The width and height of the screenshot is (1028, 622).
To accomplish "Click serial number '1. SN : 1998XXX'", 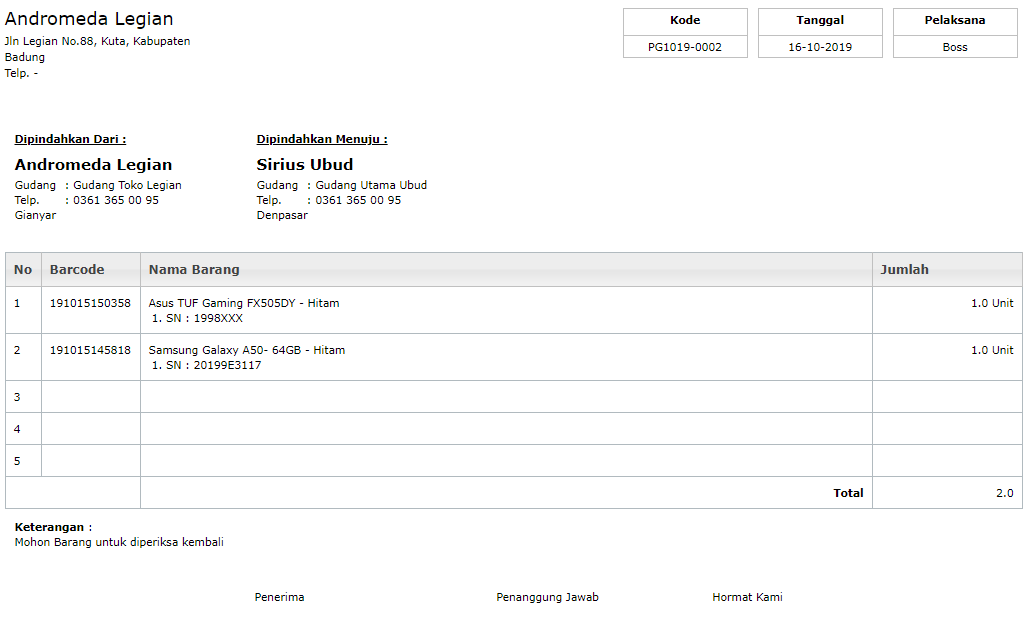I will pyautogui.click(x=197, y=319).
